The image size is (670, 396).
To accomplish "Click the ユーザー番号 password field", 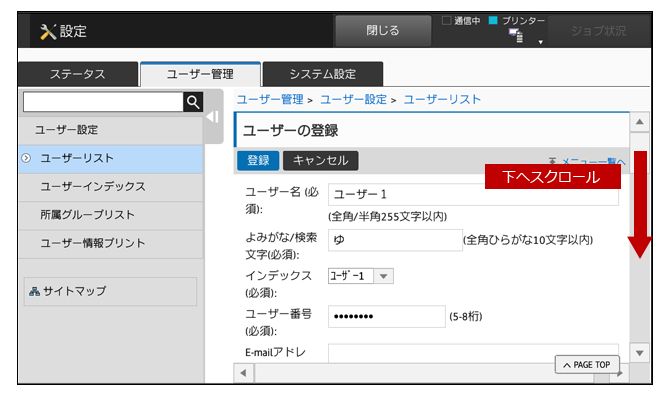I will point(387,317).
